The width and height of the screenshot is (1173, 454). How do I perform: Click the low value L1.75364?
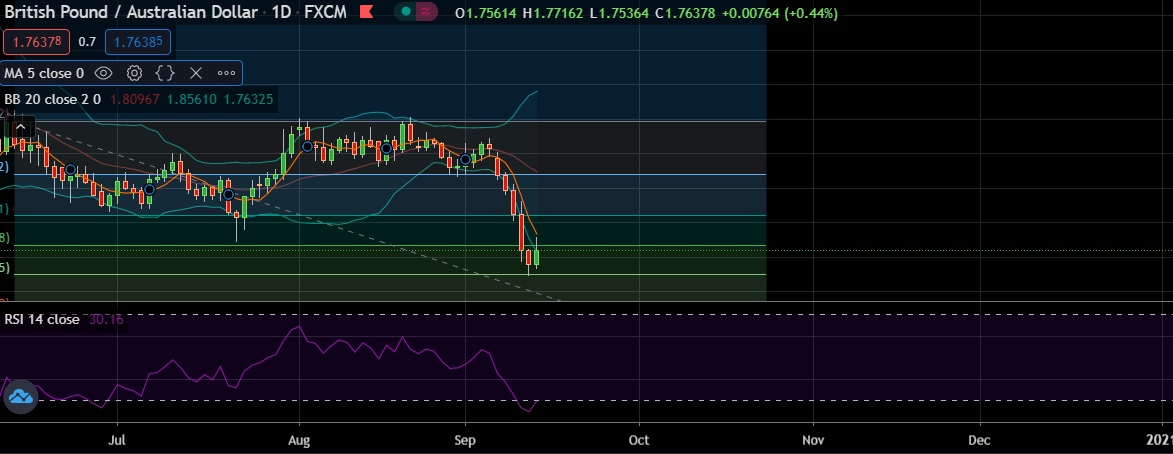coord(618,13)
